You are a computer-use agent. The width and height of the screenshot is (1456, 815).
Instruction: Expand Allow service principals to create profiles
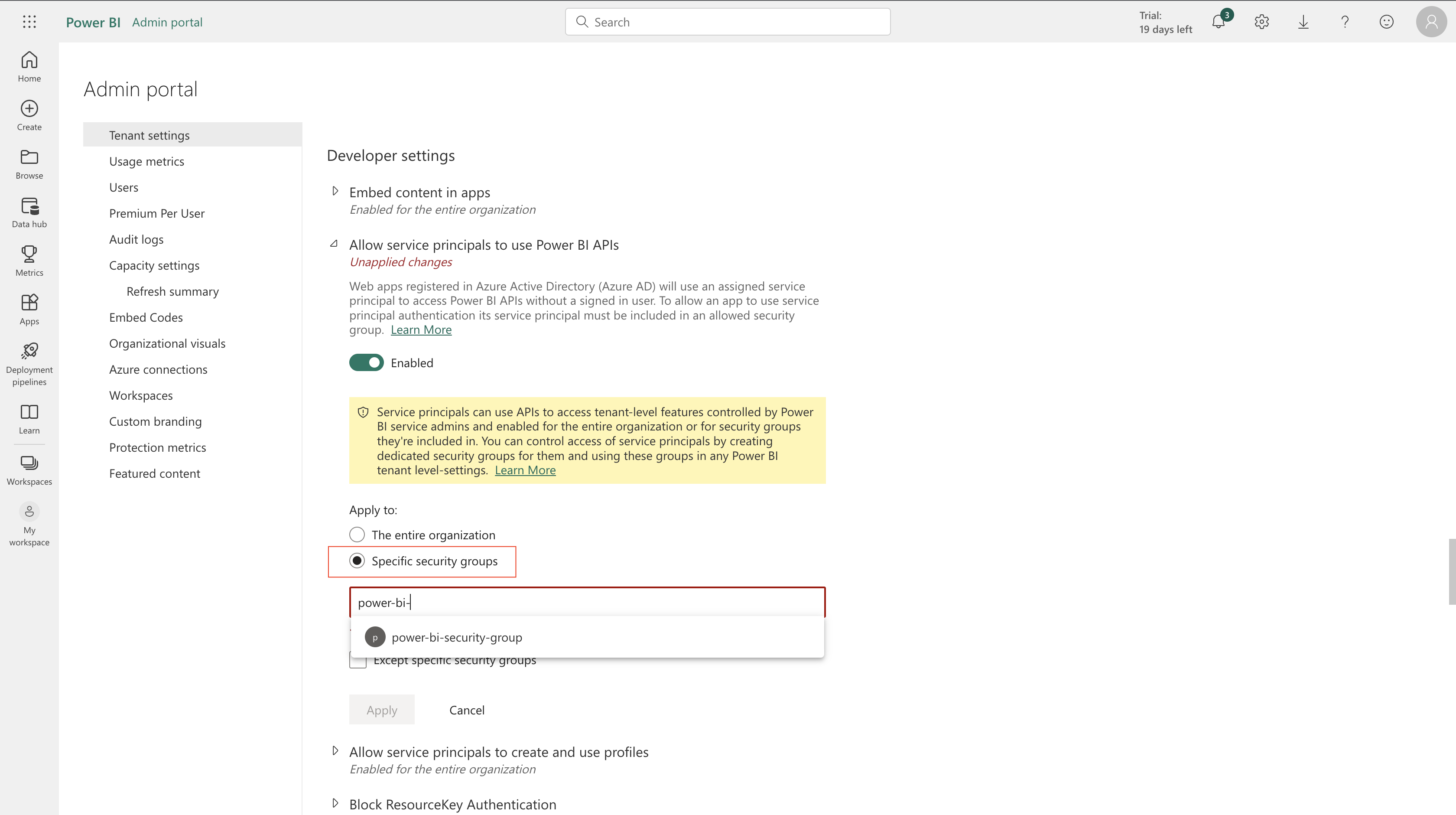point(335,751)
